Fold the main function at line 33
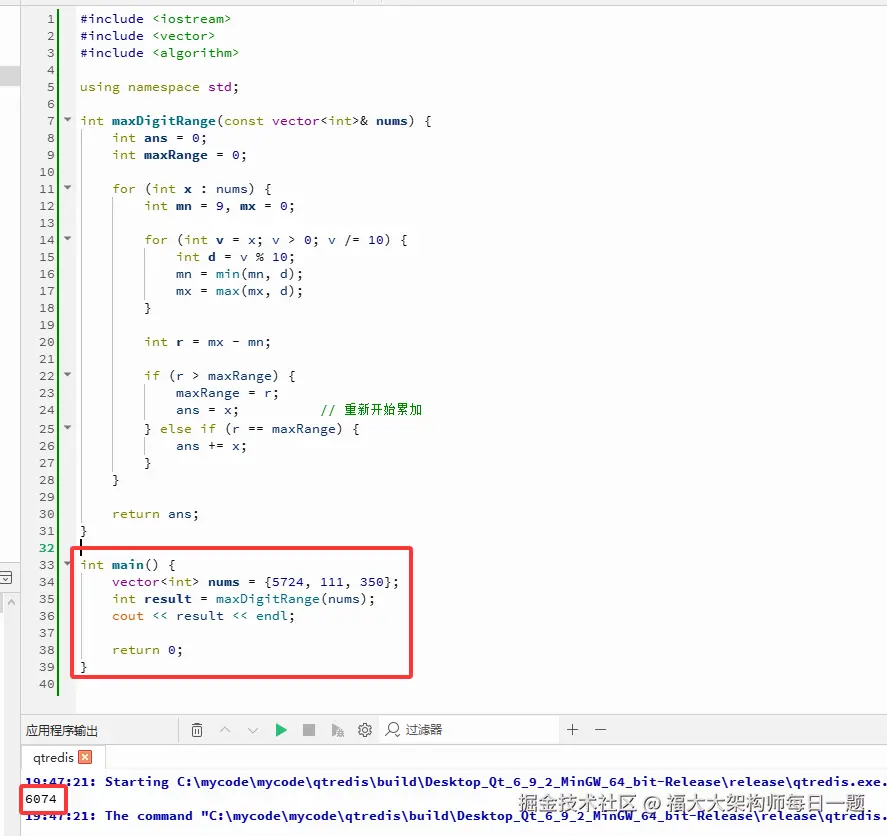 point(68,563)
